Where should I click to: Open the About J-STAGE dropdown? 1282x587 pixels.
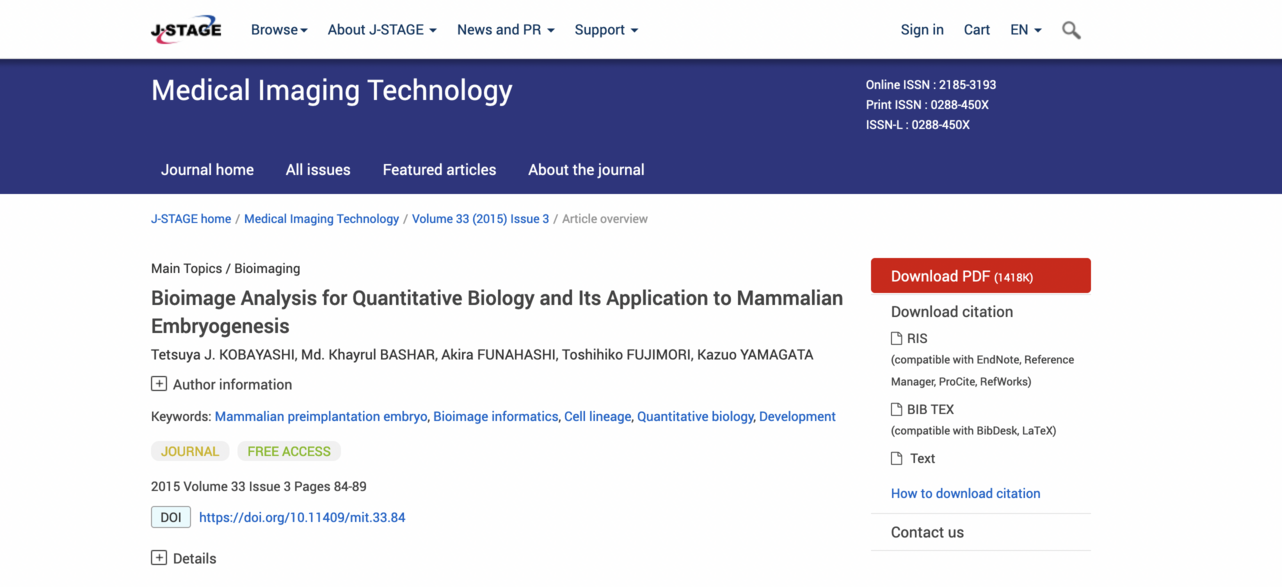coord(382,30)
